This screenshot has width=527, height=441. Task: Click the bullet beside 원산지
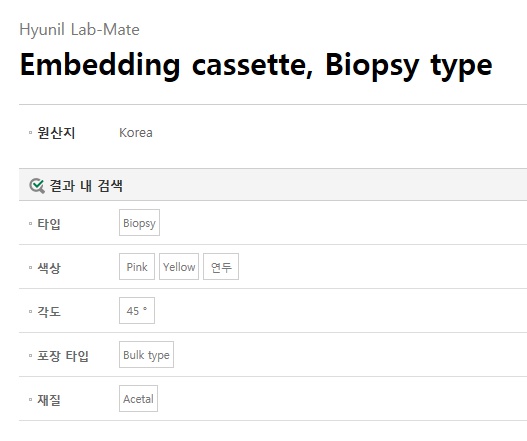click(31, 133)
